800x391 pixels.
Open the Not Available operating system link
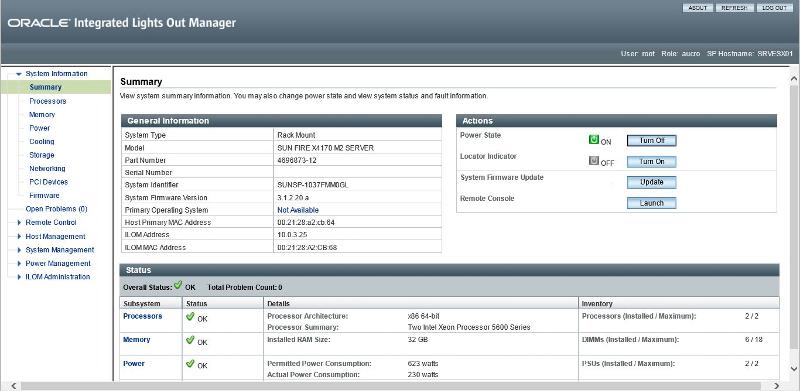point(298,210)
